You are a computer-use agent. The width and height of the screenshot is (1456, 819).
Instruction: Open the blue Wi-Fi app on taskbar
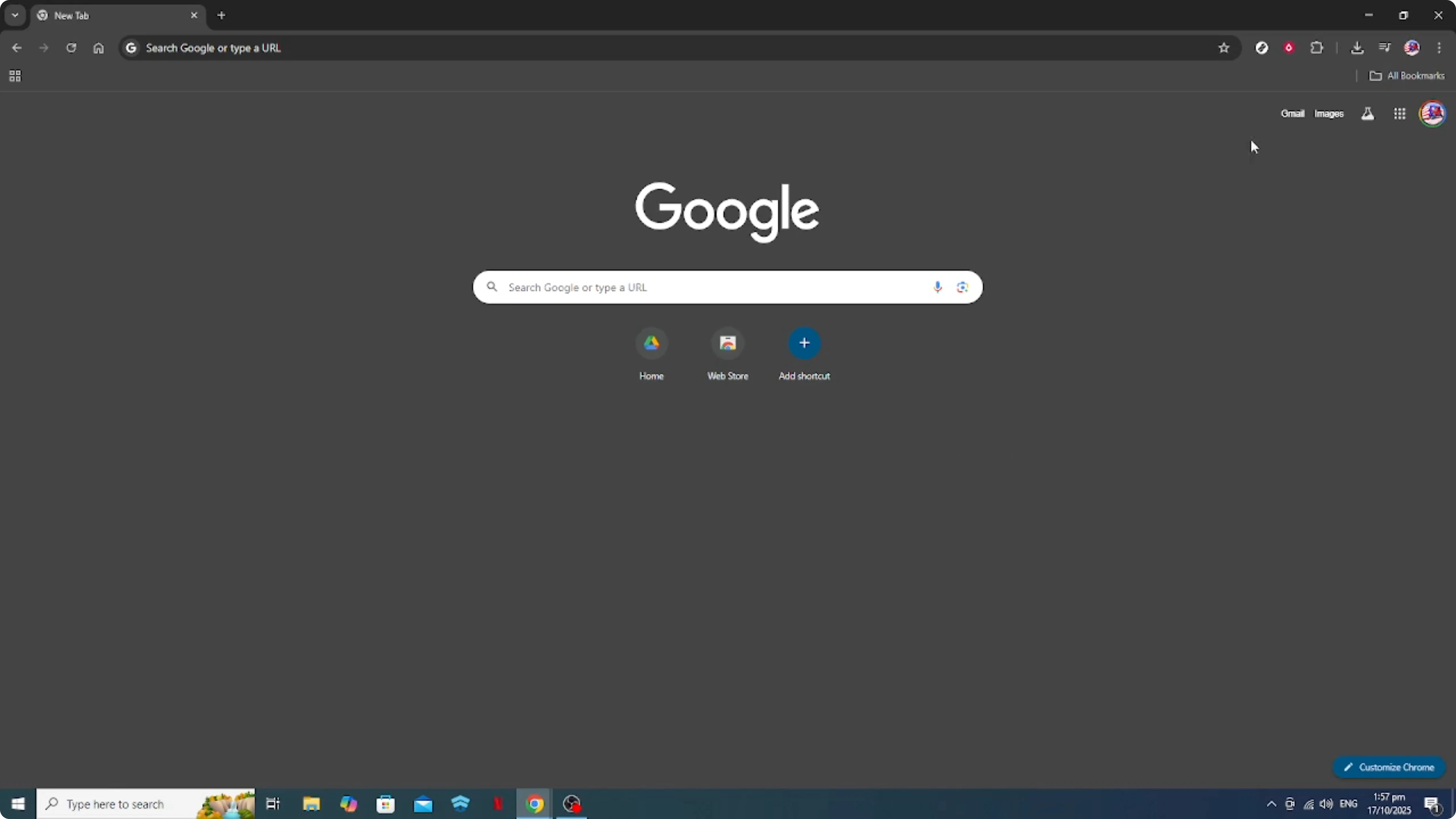(461, 804)
